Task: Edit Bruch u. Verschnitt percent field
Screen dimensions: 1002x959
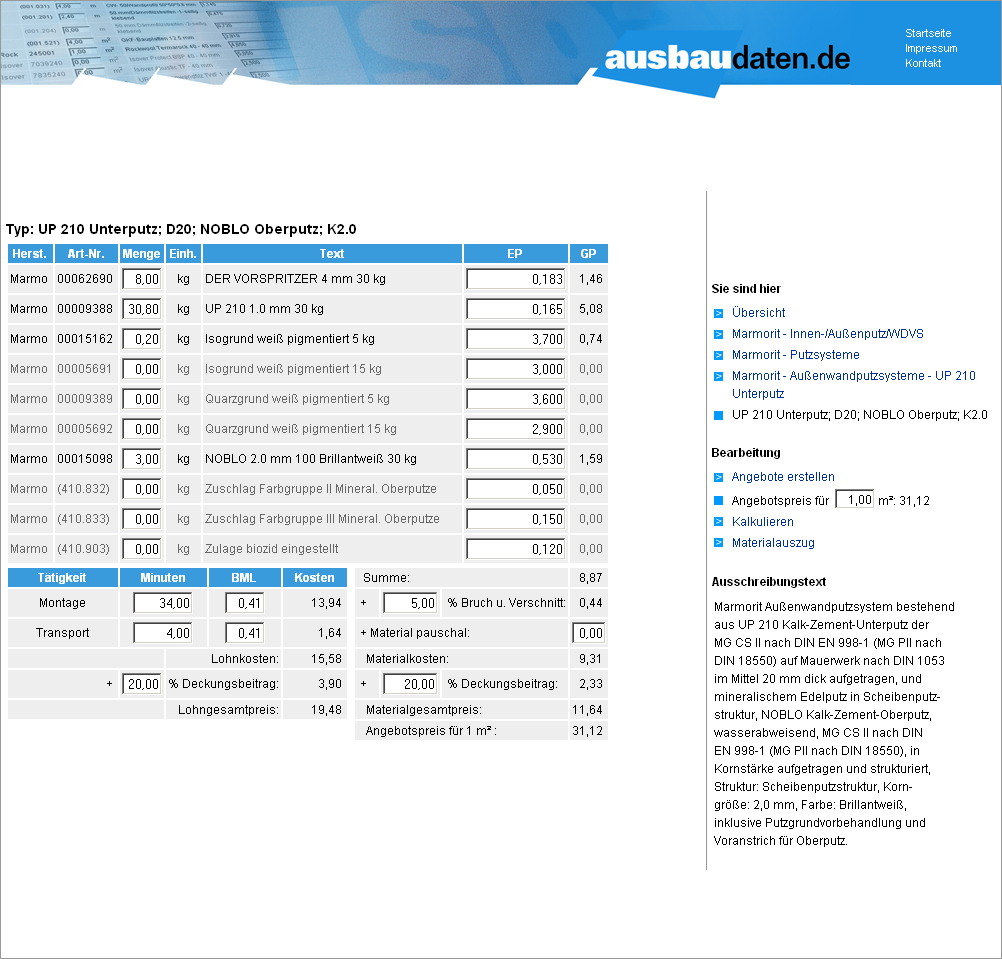Action: [410, 603]
